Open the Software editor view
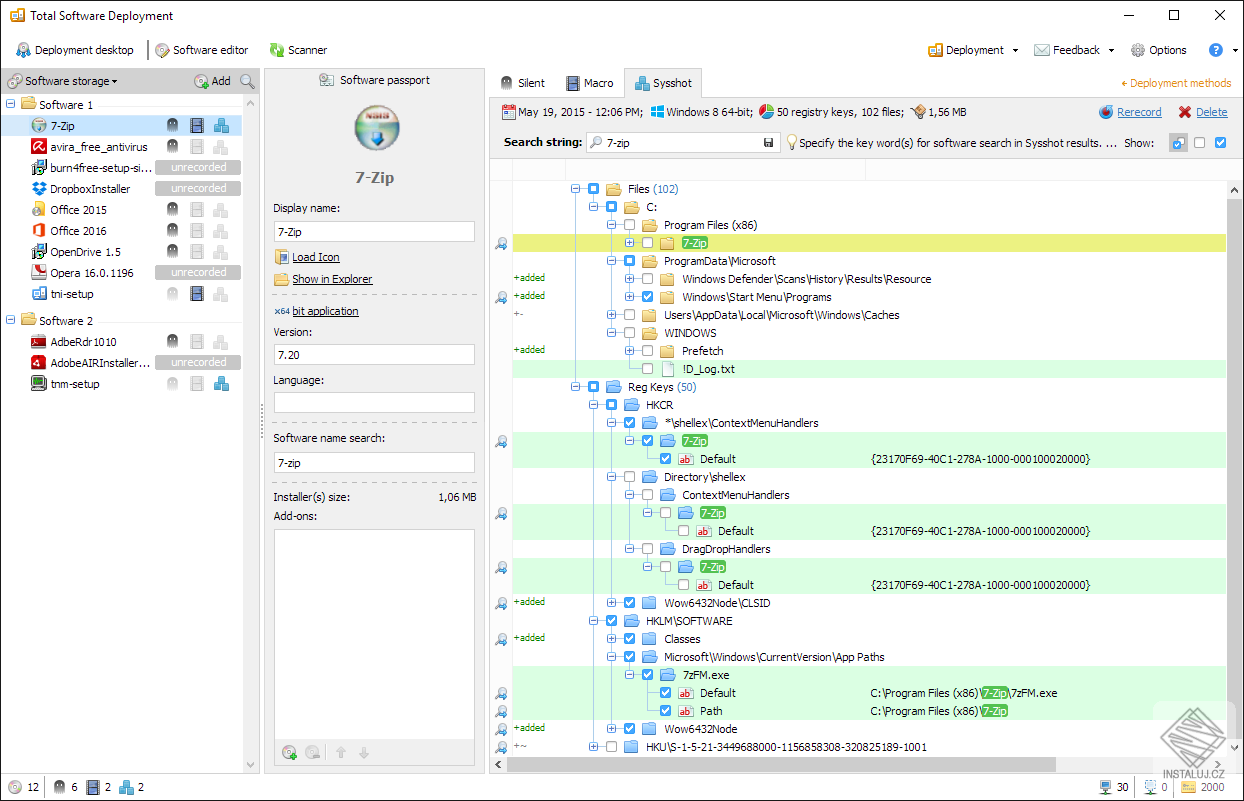The width and height of the screenshot is (1244, 801). tap(201, 50)
